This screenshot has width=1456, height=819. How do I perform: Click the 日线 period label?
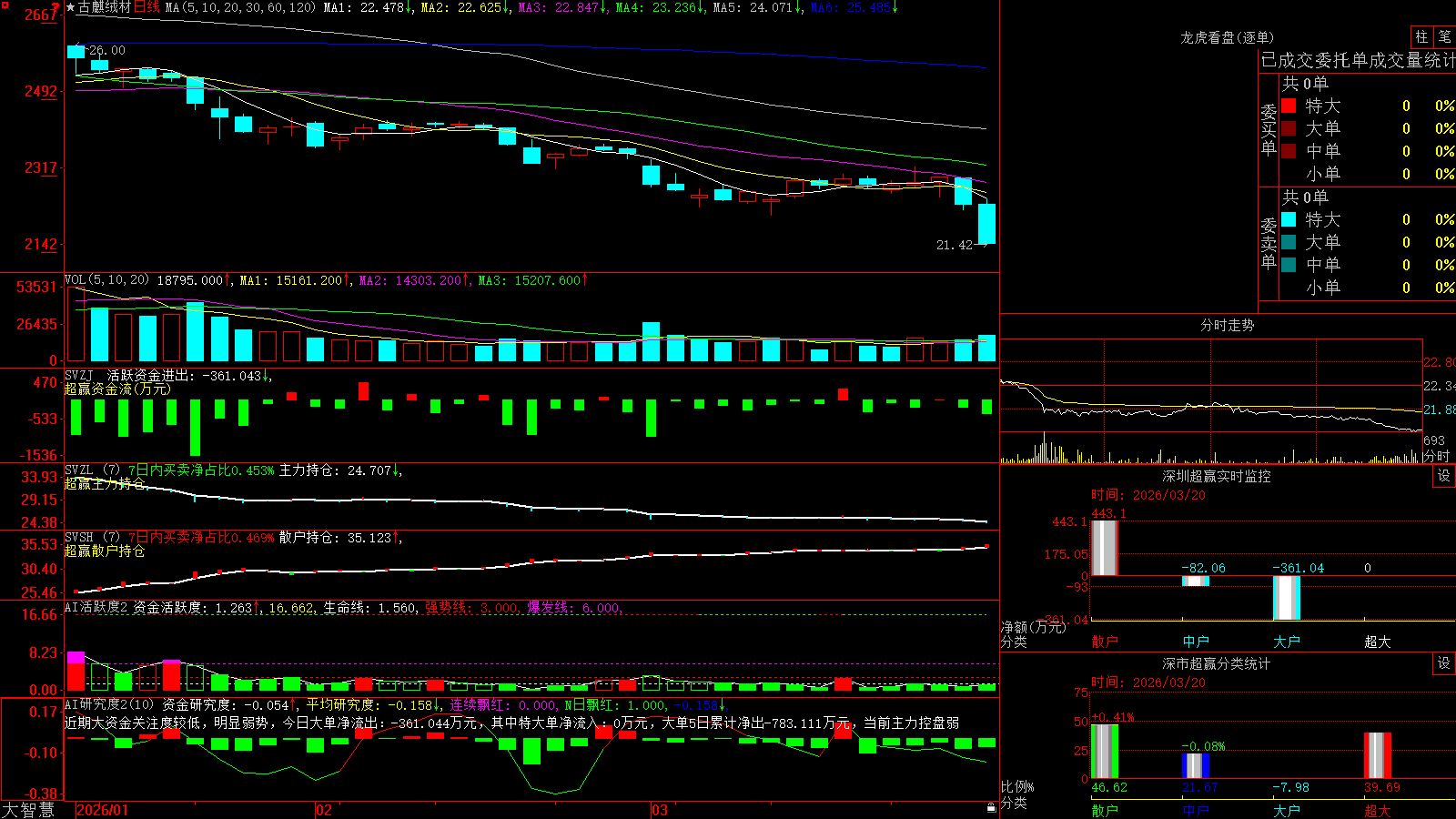[147, 7]
